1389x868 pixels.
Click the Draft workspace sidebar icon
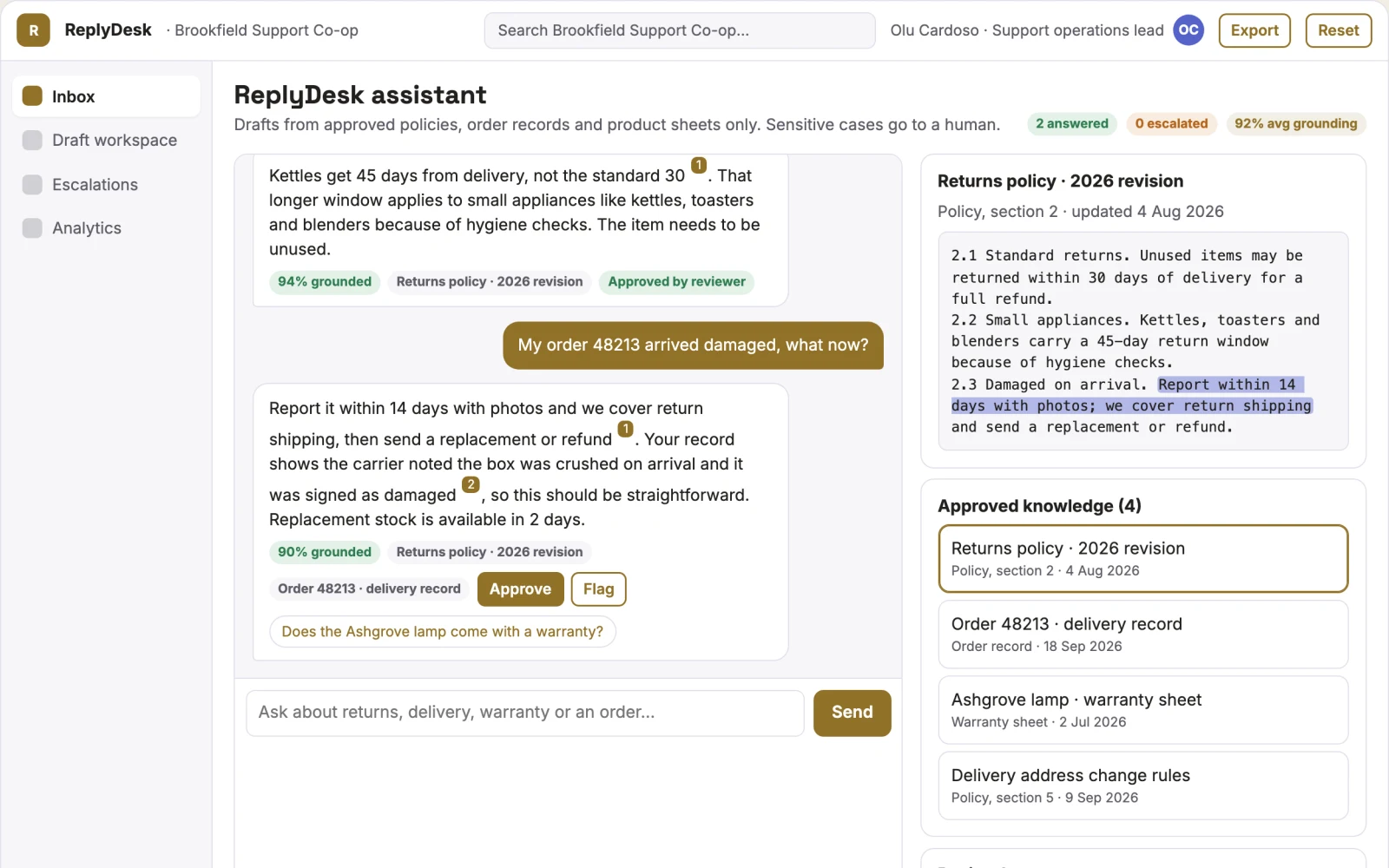[32, 140]
